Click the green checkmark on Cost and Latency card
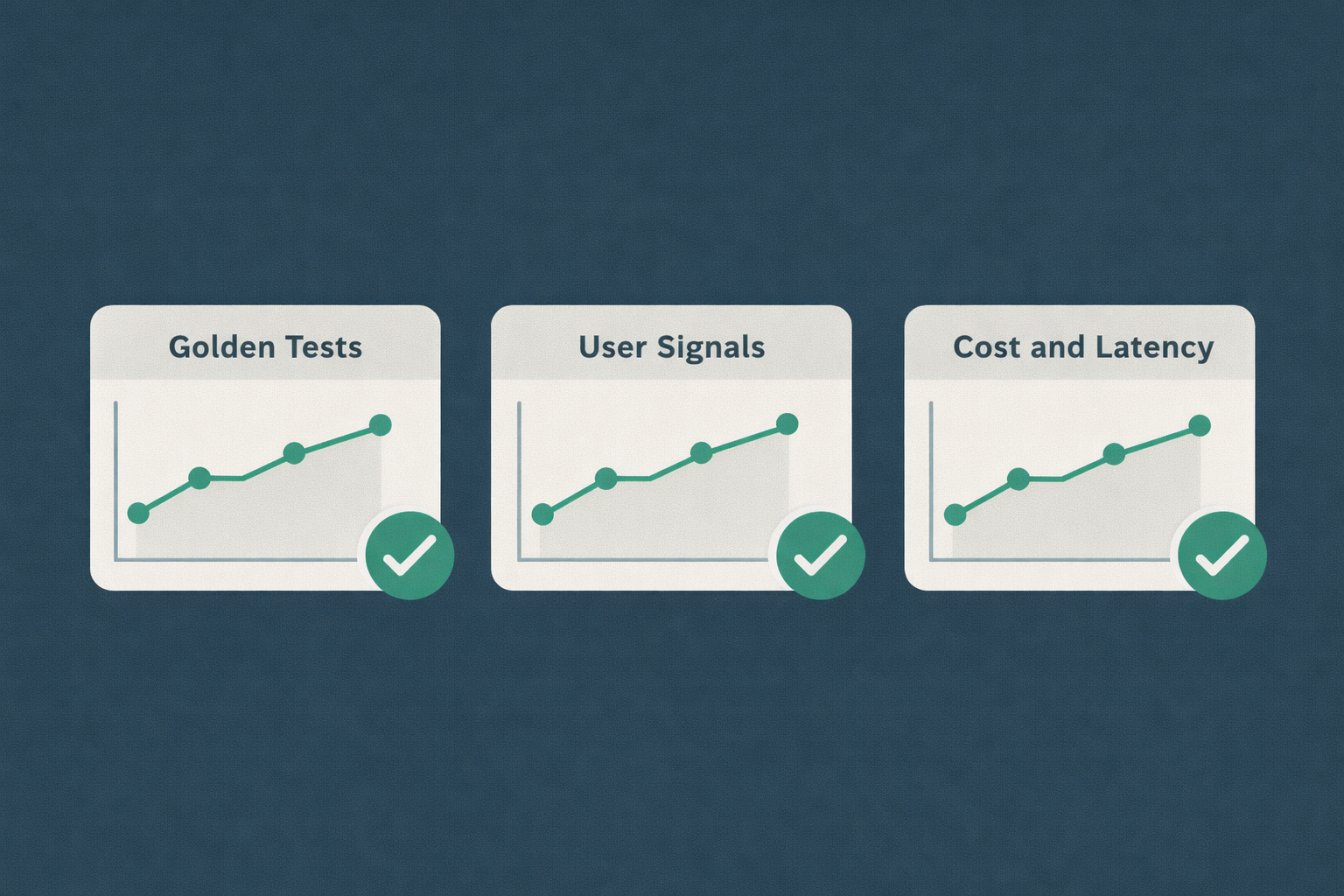The height and width of the screenshot is (896, 1344). (x=1222, y=555)
